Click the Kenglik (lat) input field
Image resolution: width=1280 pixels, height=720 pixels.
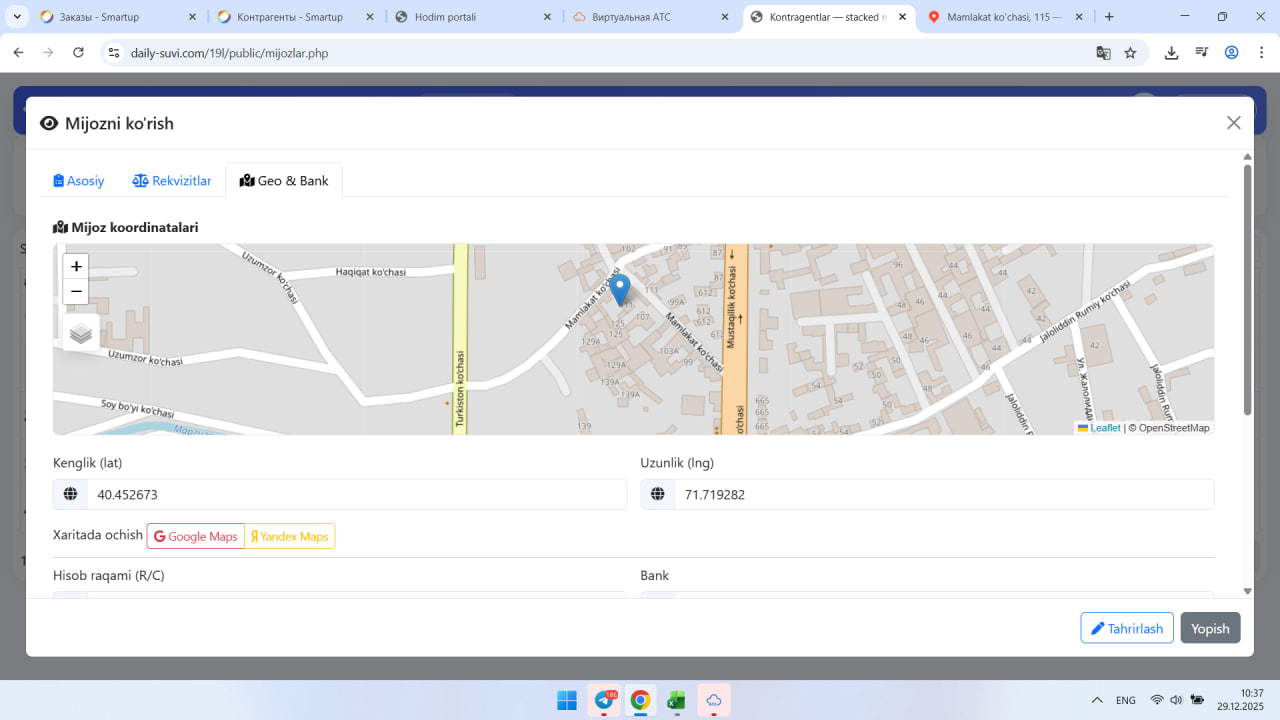[x=355, y=494]
